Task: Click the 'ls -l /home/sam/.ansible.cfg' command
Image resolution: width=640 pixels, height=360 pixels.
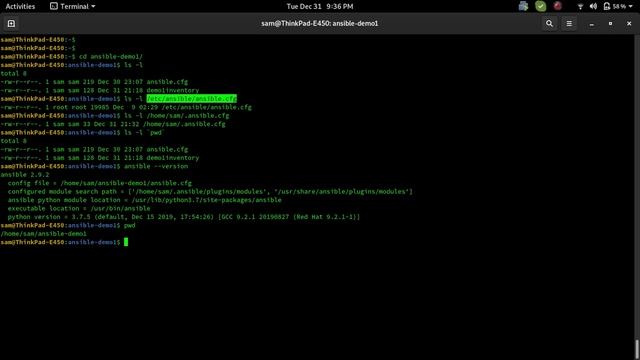Action: [x=176, y=116]
